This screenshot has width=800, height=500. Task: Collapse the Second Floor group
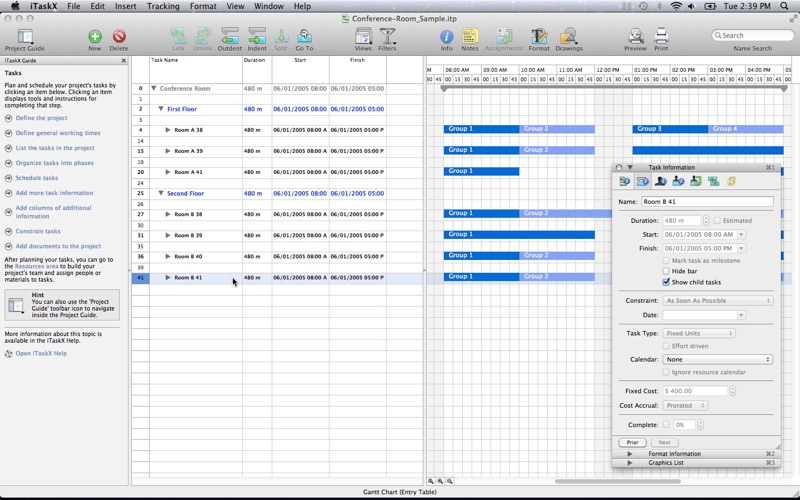[161, 194]
